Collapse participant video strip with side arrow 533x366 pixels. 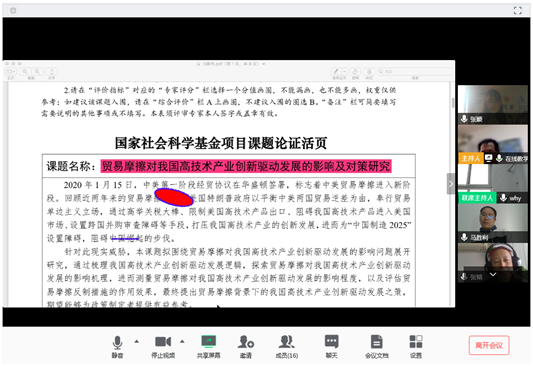coord(451,184)
